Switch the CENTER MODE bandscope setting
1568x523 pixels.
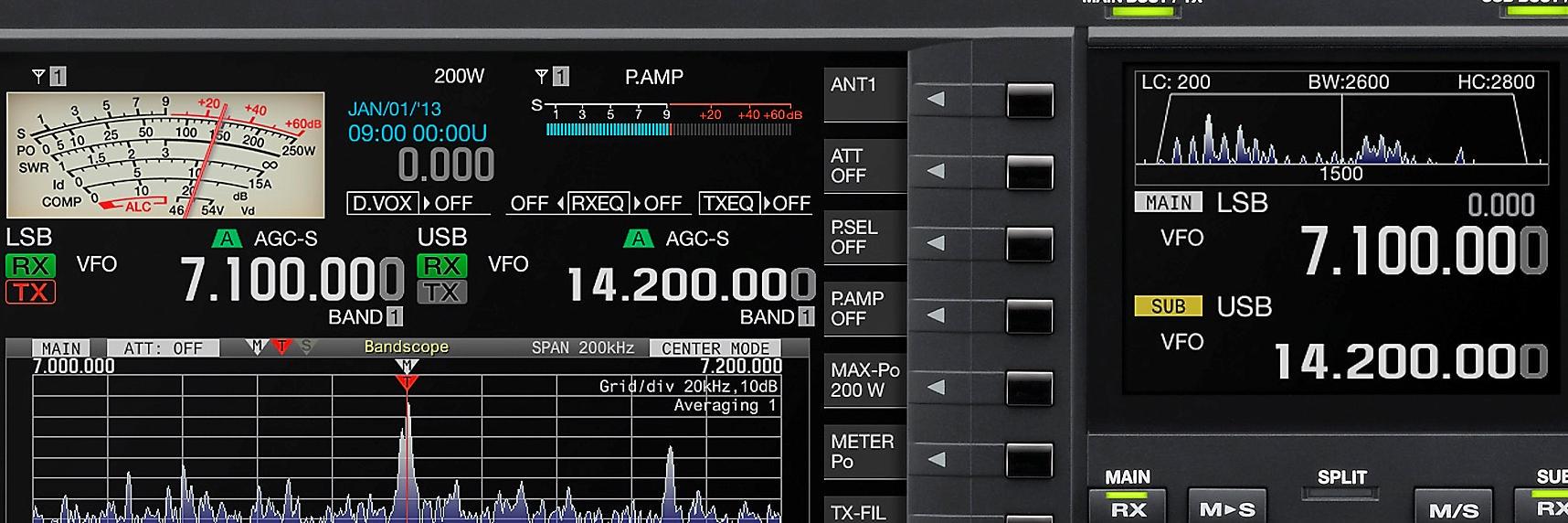pyautogui.click(x=715, y=348)
